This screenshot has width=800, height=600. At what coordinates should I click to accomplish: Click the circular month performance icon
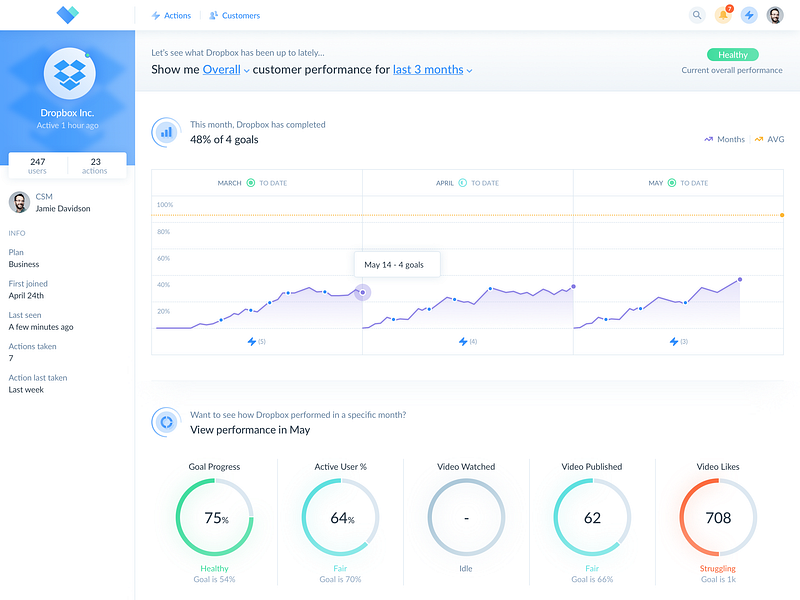[x=166, y=422]
